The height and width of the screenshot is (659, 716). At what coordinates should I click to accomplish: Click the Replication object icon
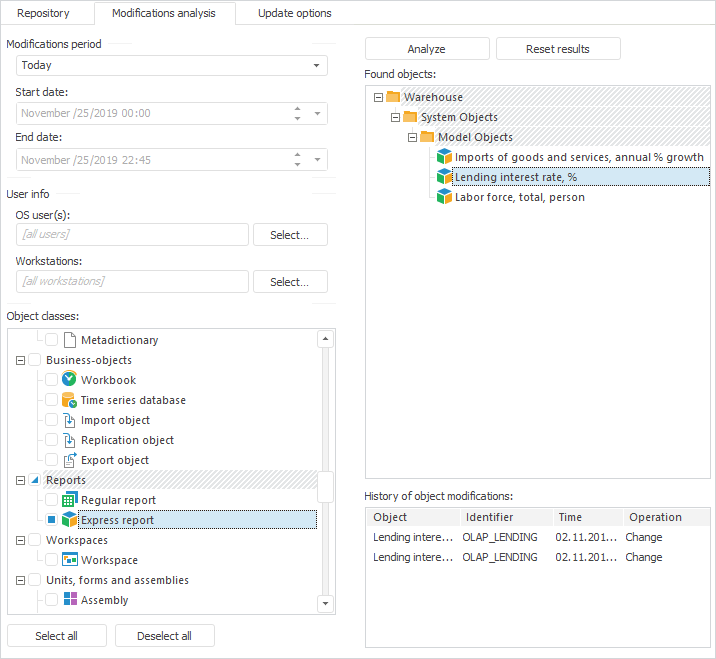(69, 440)
